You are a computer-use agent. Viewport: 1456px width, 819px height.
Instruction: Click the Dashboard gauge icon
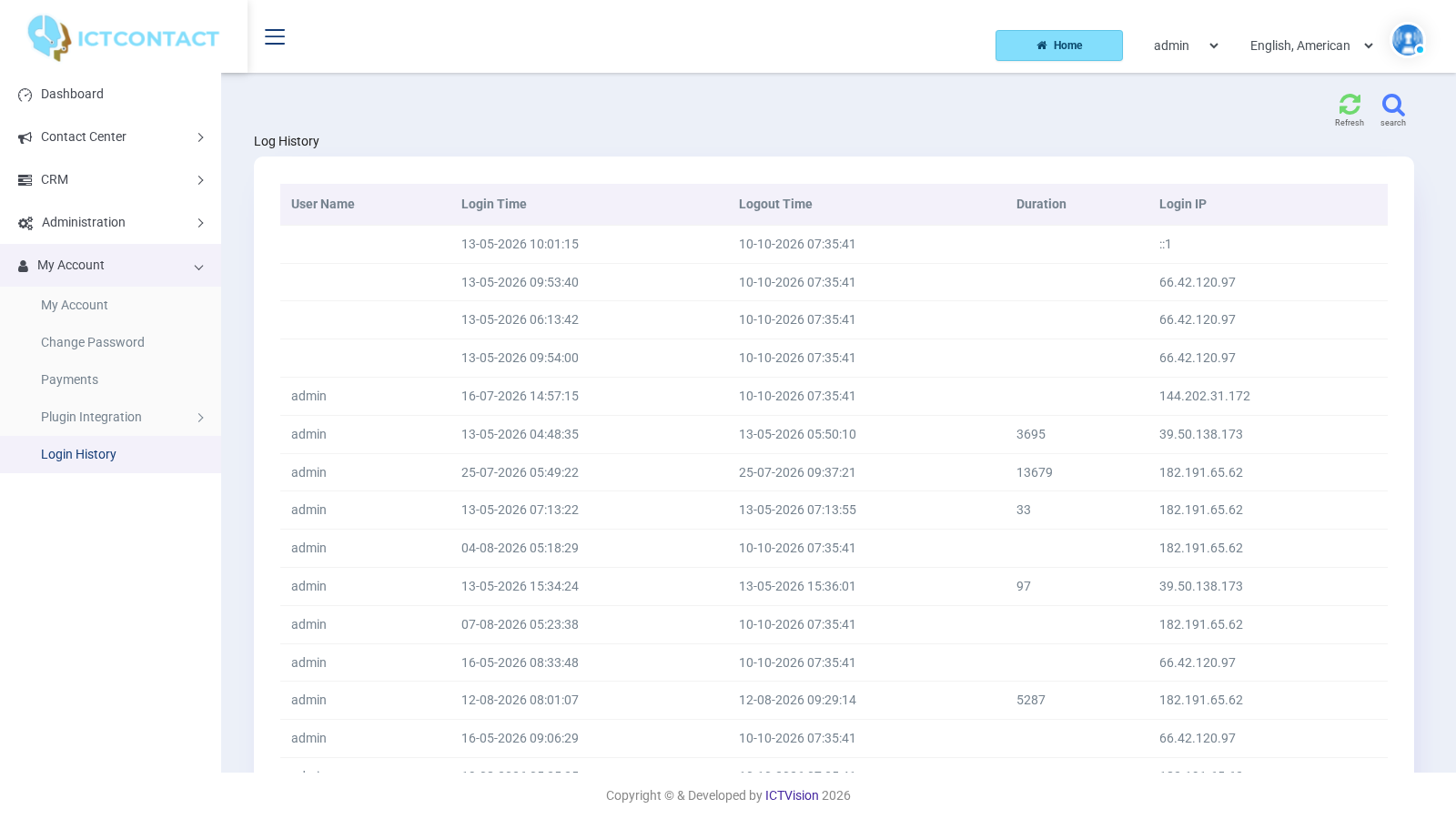(x=25, y=95)
